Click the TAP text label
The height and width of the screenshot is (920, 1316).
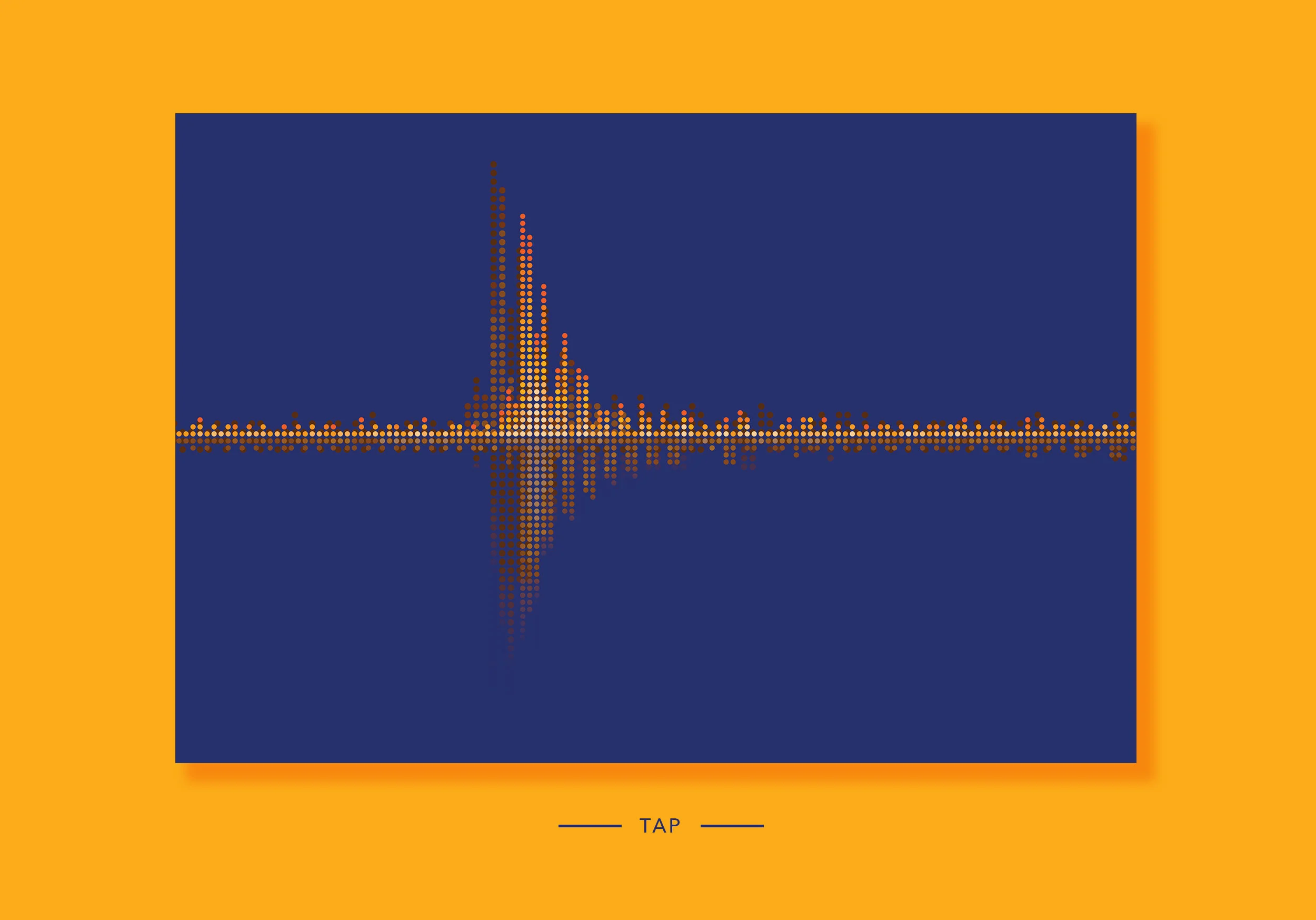click(x=660, y=825)
